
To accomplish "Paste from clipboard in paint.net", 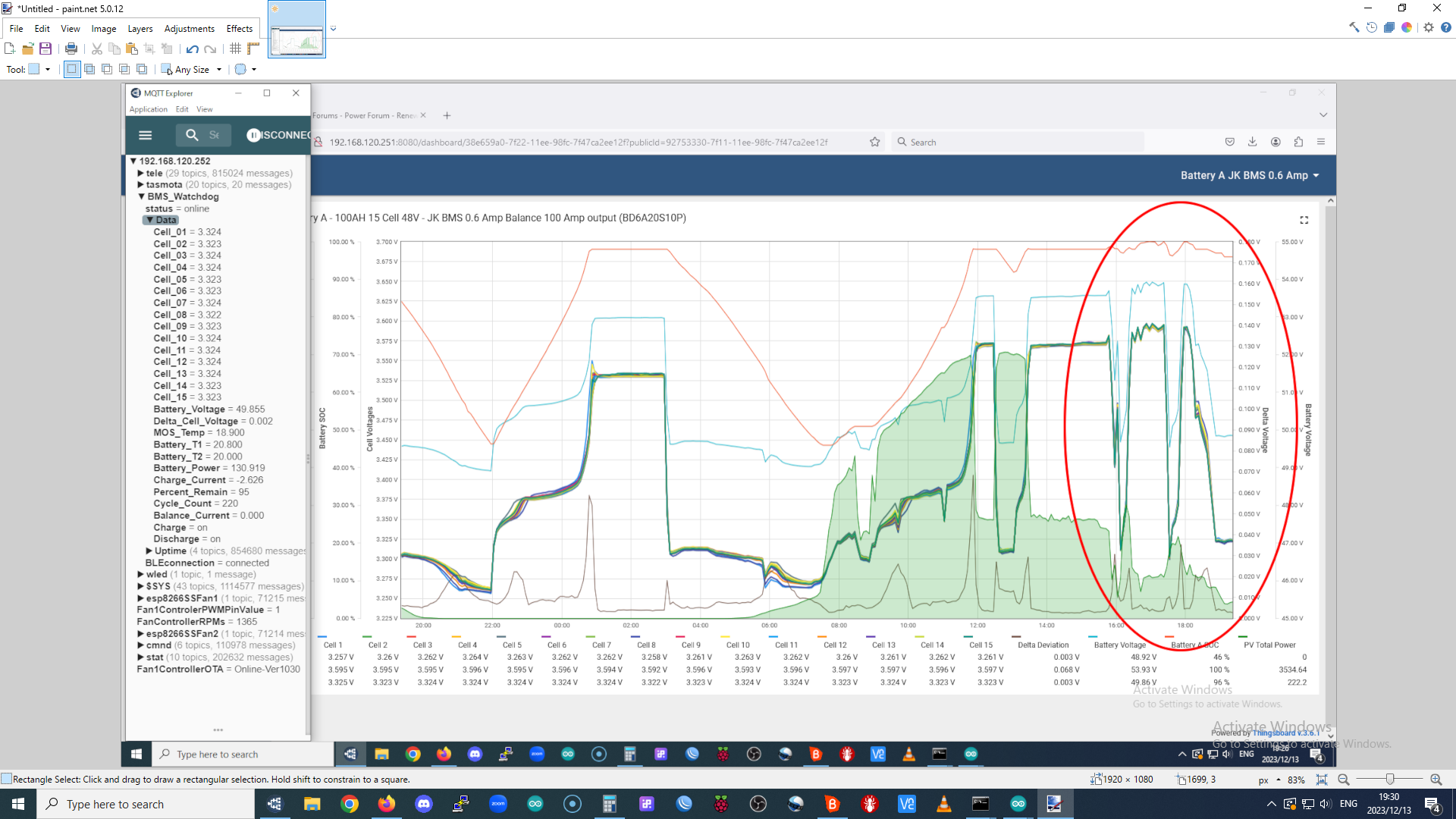I will coord(132,48).
